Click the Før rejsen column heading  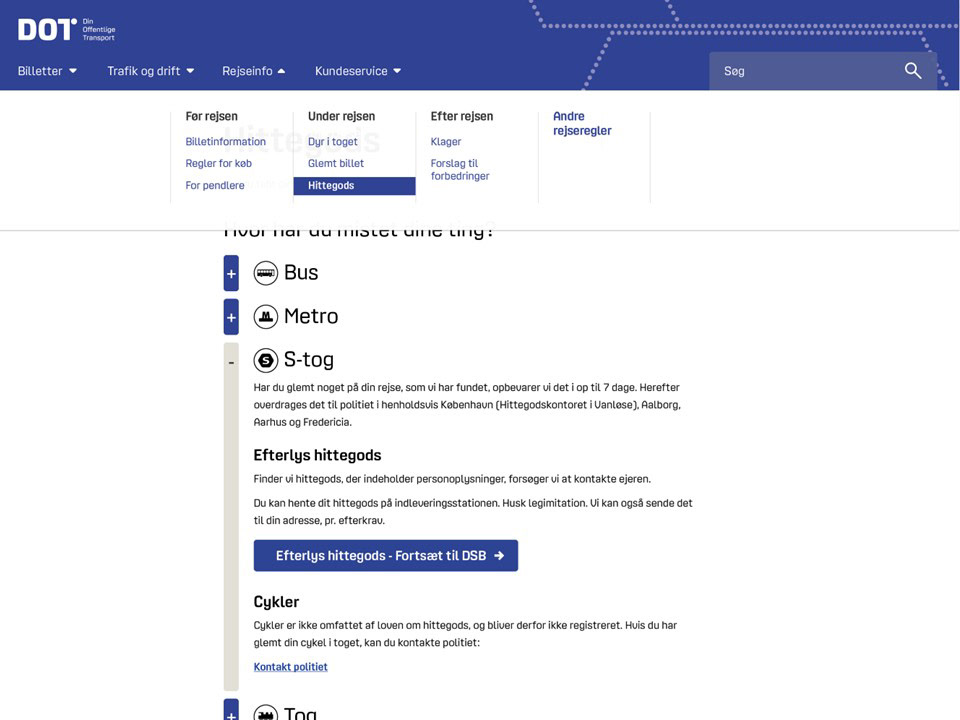coord(211,116)
